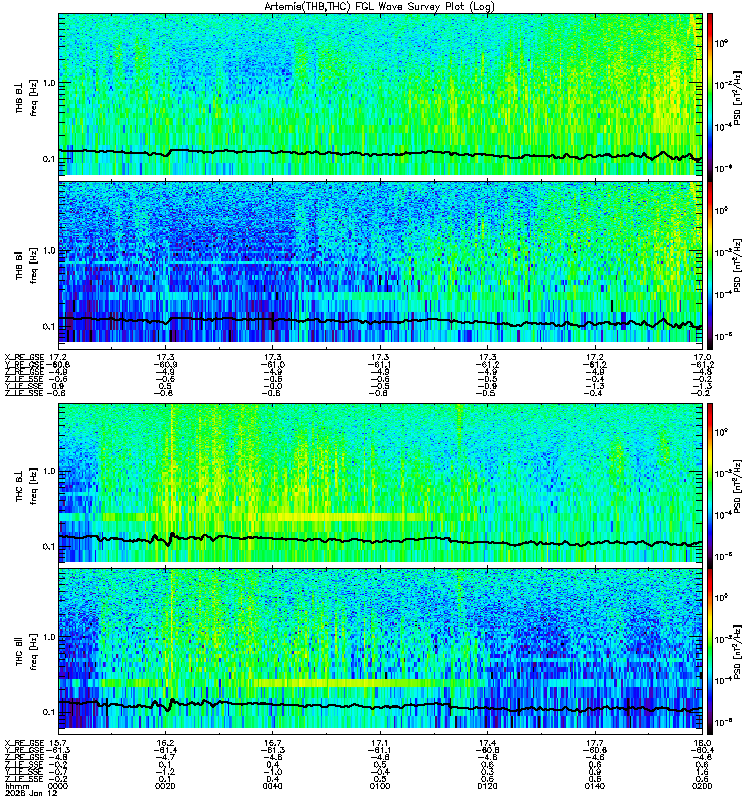The image size is (750, 800).
Task: Click the THC X_RE_GSE value 15.7
Action: (58, 742)
